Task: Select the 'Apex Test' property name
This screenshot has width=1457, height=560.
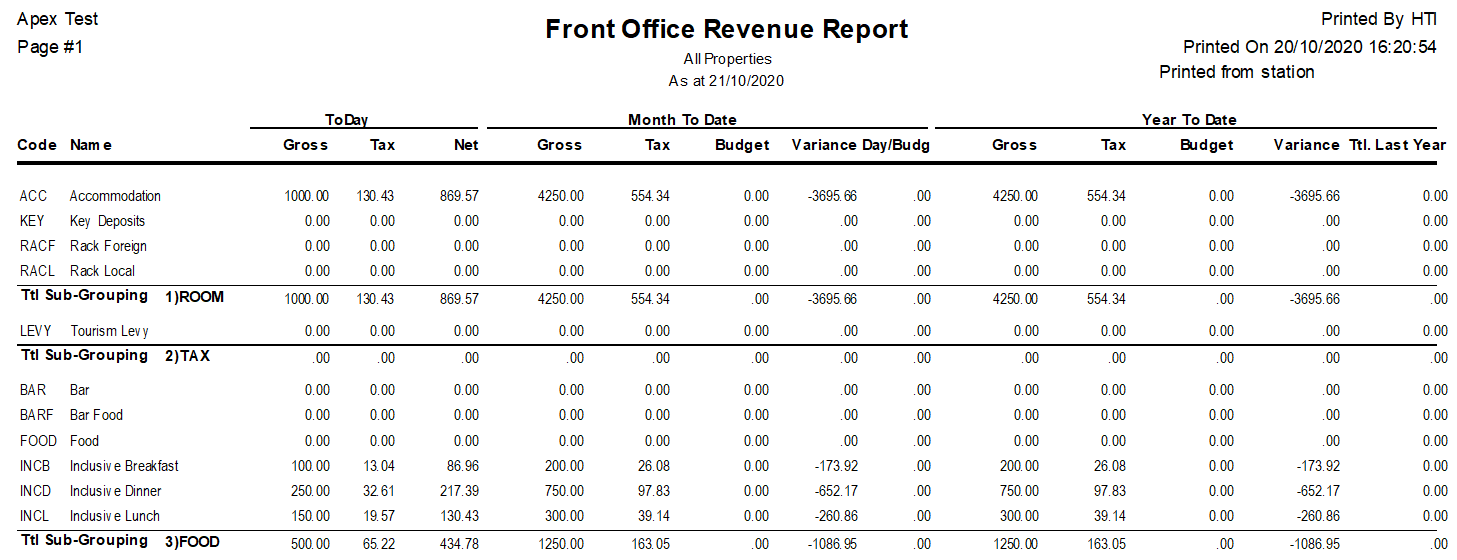Action: click(58, 19)
